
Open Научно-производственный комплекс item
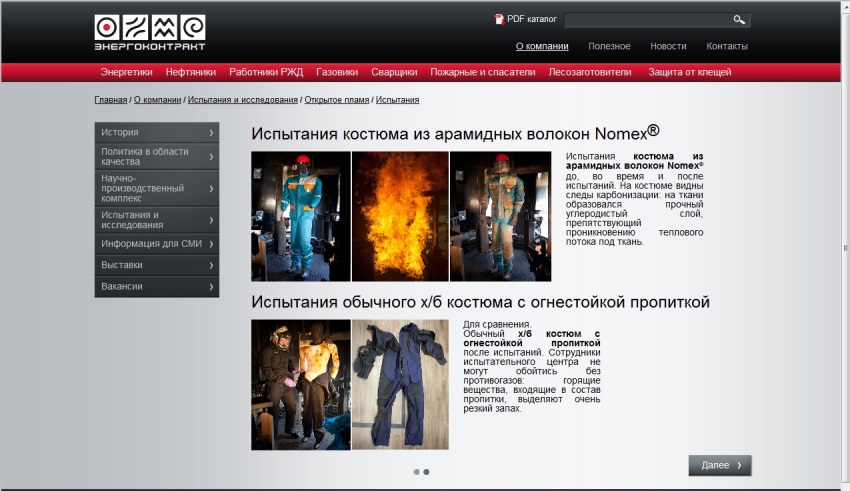(x=157, y=188)
